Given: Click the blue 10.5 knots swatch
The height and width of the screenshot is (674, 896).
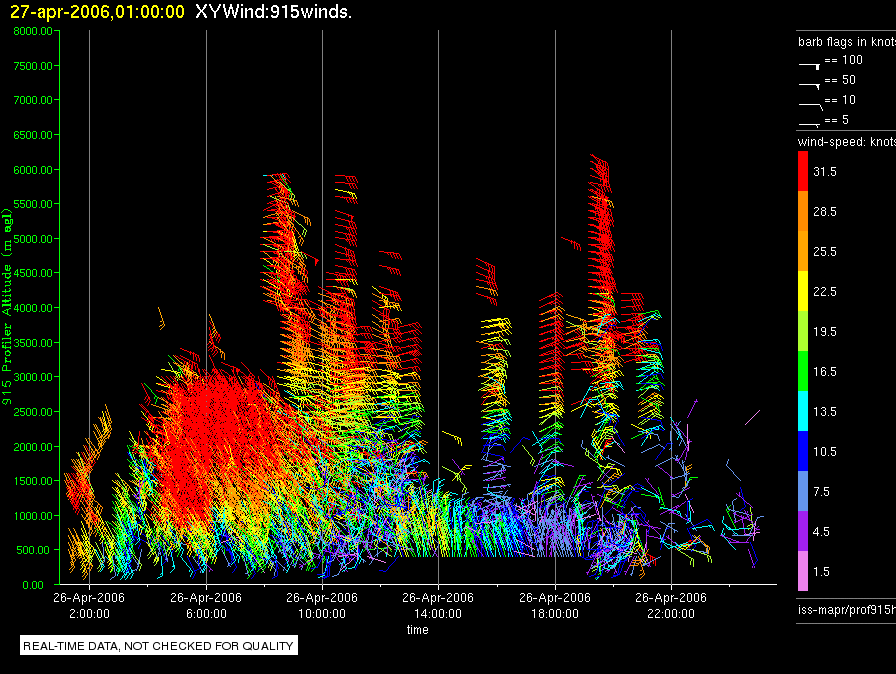Looking at the screenshot, I should click(803, 451).
